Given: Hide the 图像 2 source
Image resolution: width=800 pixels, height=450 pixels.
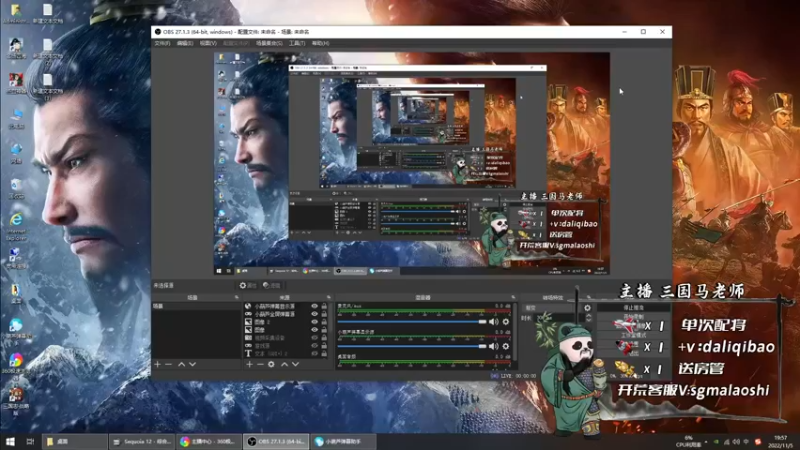Looking at the screenshot, I should click(x=314, y=322).
